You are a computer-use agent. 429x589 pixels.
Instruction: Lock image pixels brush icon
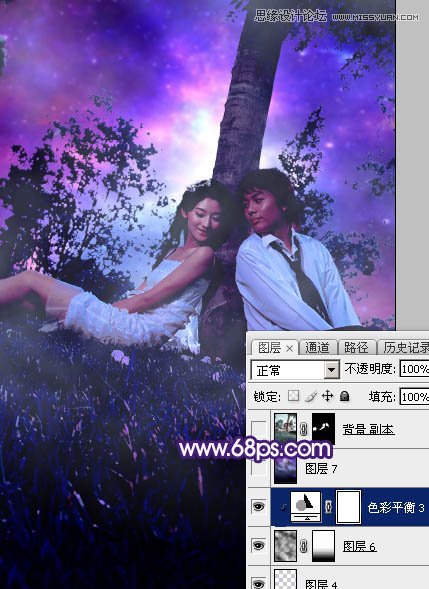[311, 396]
